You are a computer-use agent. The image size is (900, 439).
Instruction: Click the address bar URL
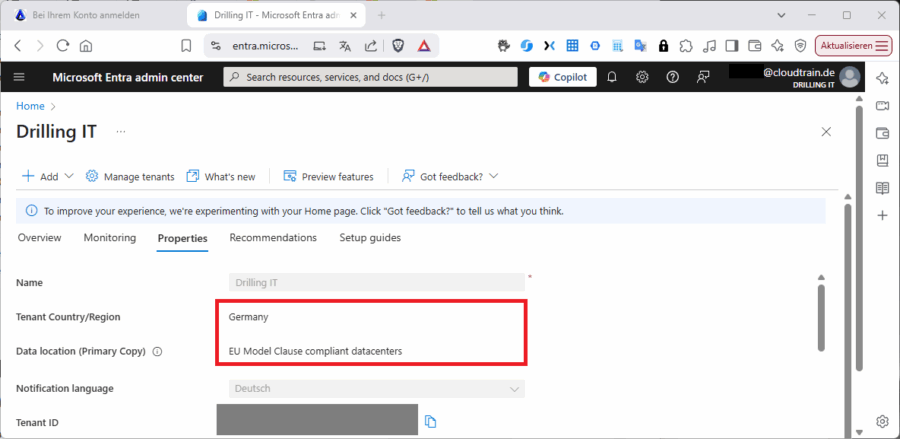pos(265,46)
